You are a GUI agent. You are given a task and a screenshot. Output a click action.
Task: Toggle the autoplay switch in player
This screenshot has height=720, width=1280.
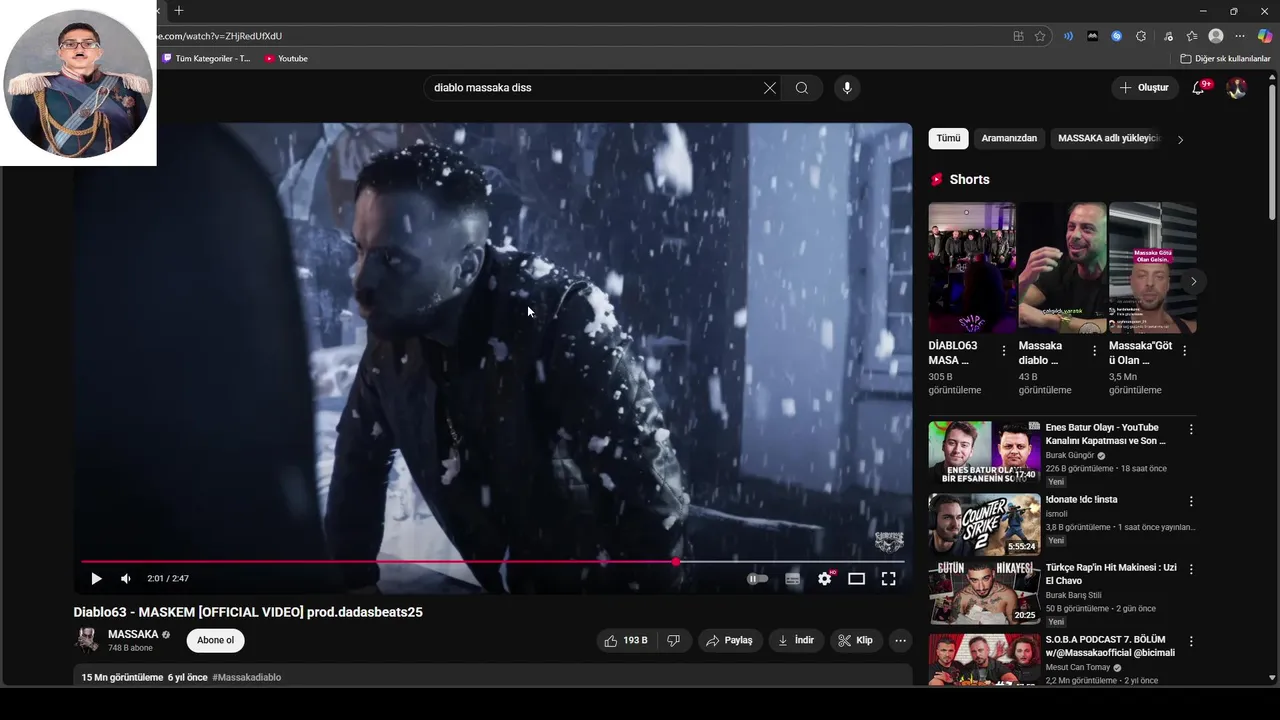(758, 578)
